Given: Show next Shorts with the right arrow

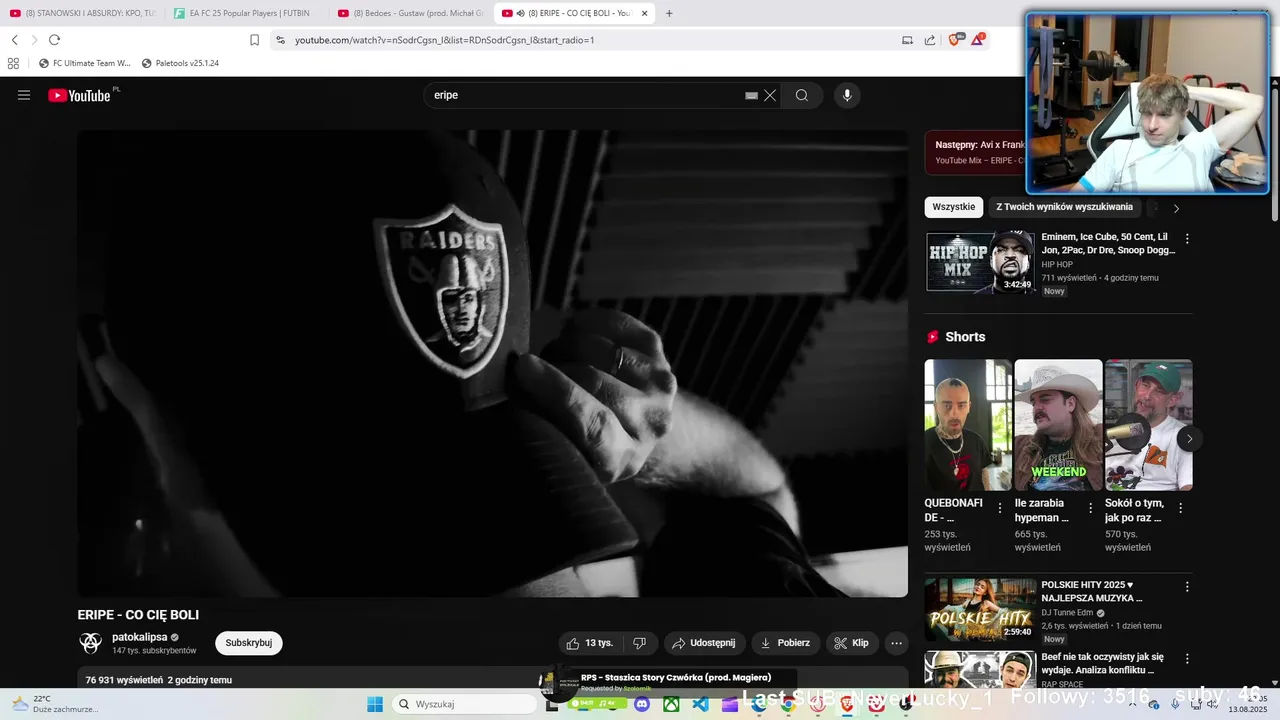Looking at the screenshot, I should click(x=1189, y=438).
